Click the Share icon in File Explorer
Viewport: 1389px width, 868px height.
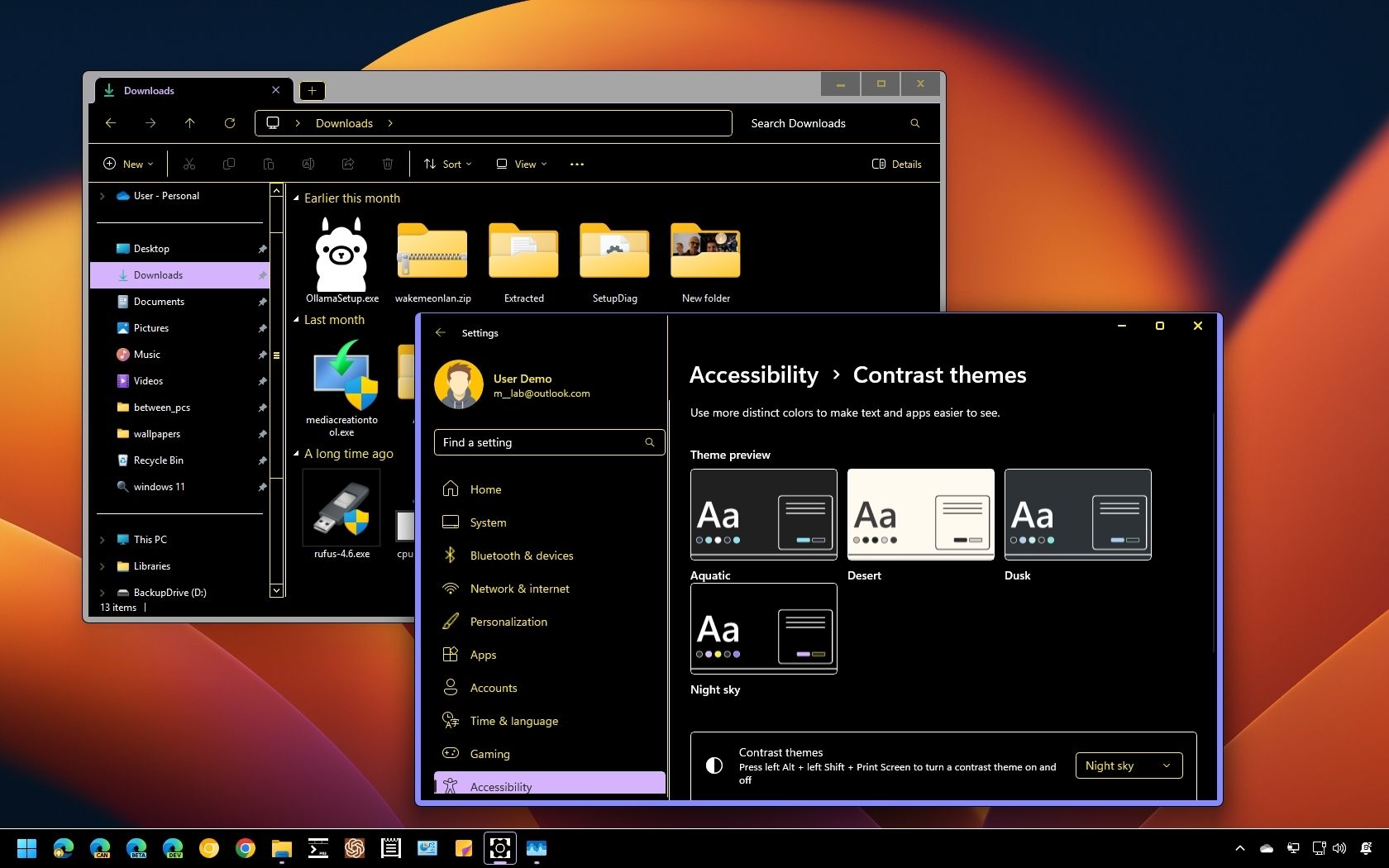[348, 164]
